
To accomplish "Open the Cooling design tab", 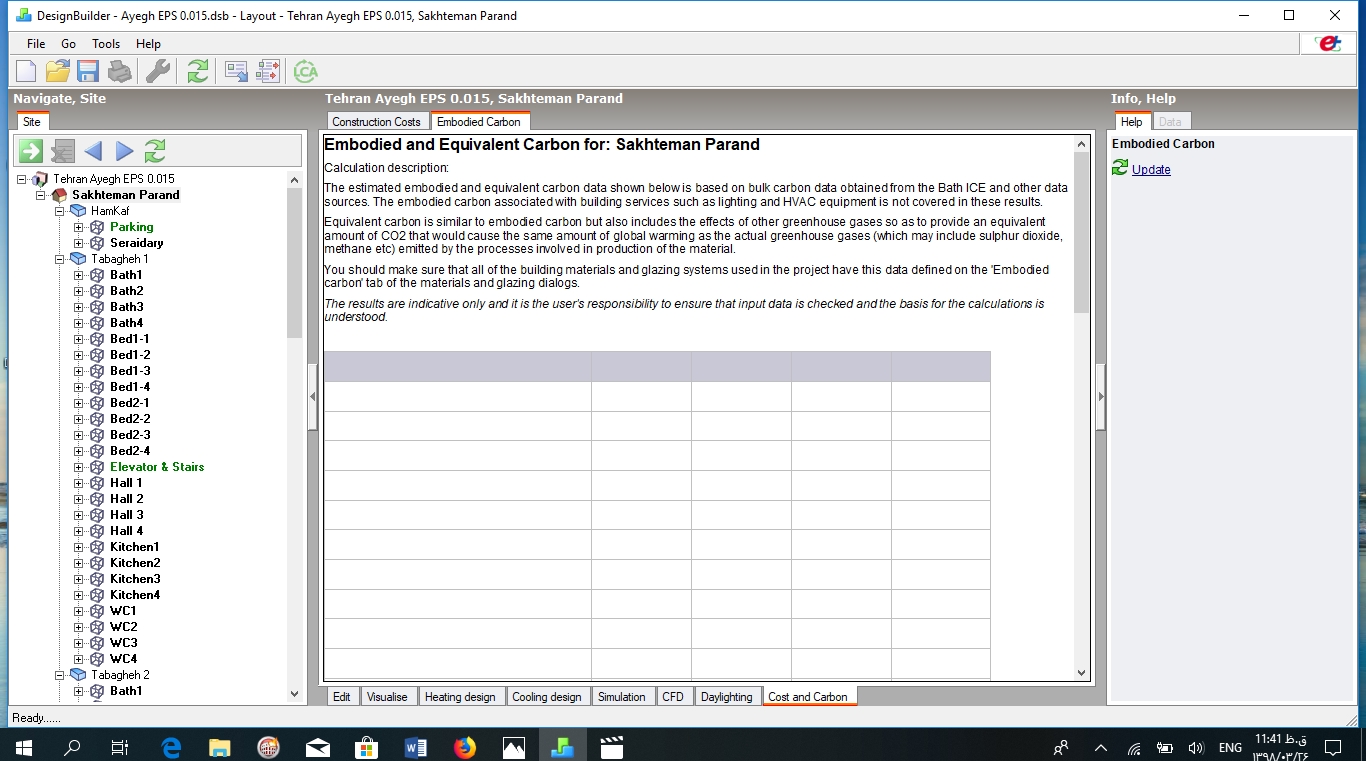I will coord(546,697).
